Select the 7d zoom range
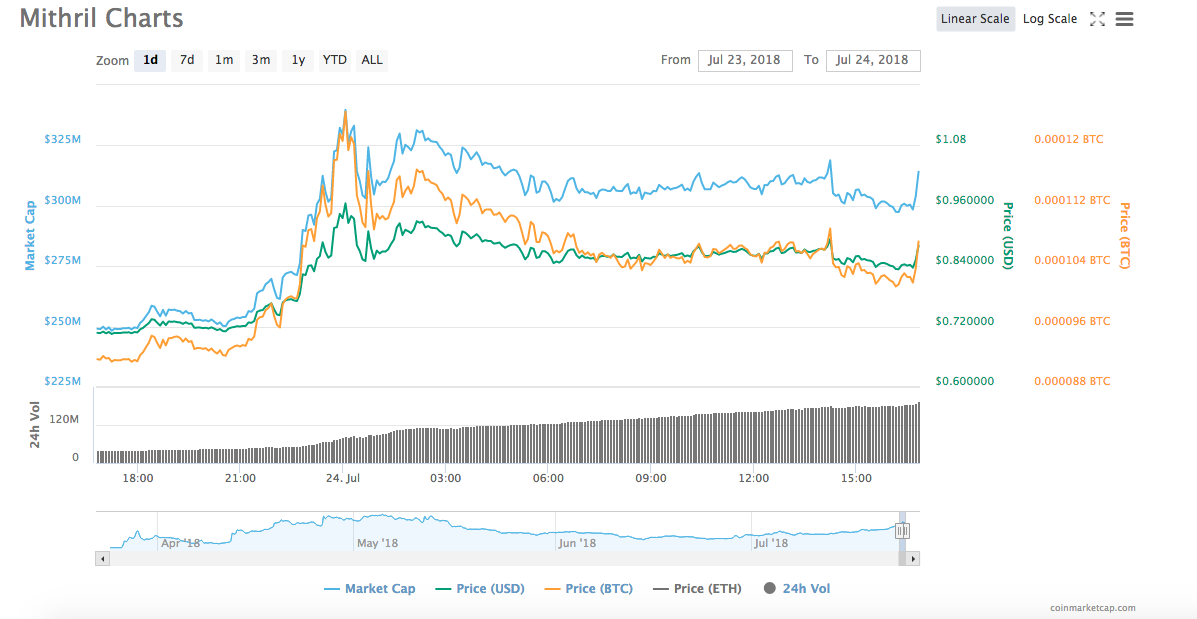Viewport: 1197px width, 619px height. [x=187, y=60]
